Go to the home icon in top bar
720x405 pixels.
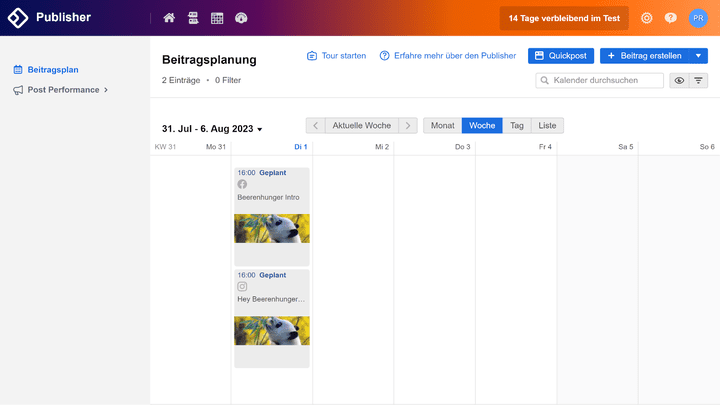169,18
